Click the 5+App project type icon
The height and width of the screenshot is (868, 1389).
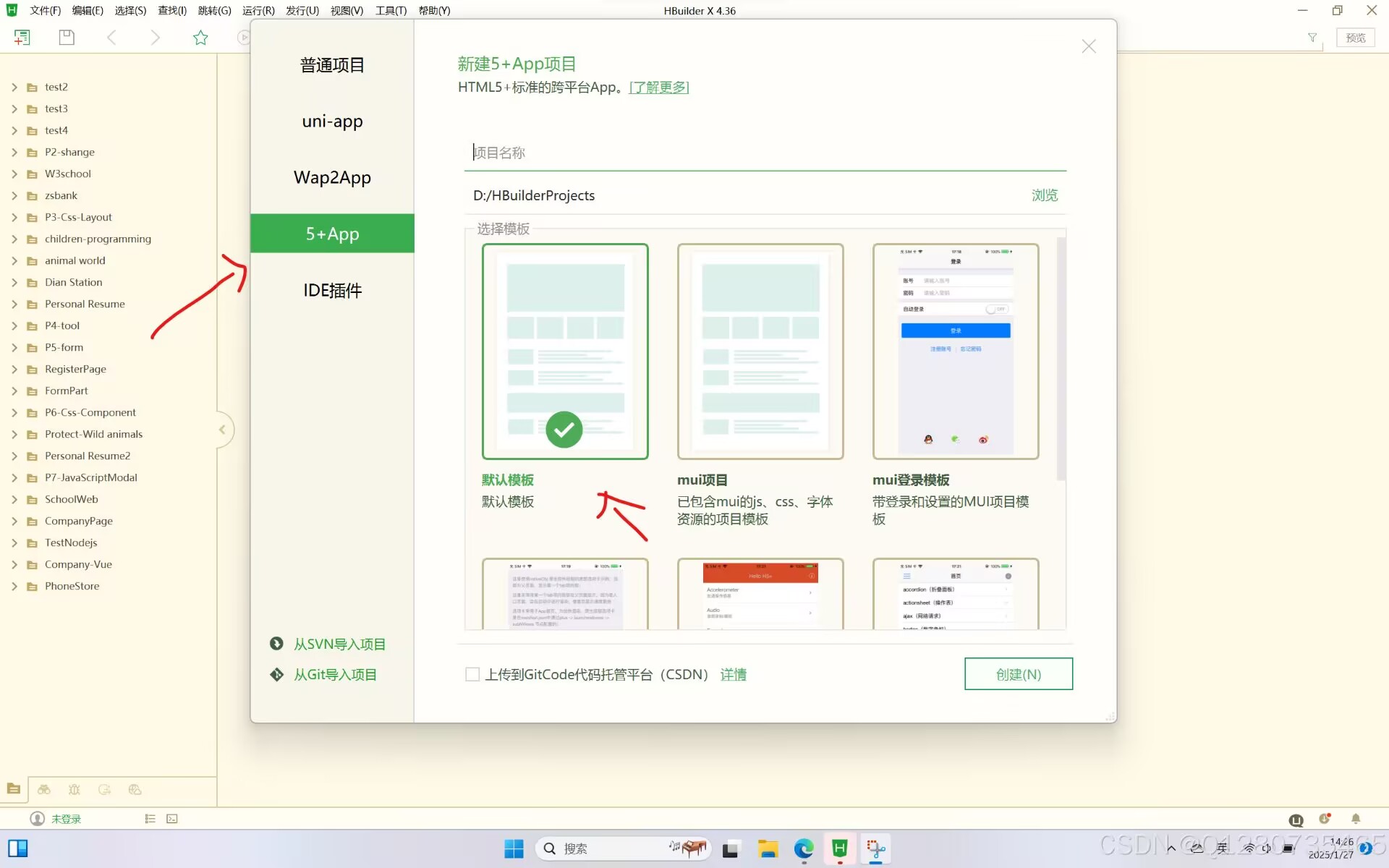[x=332, y=233]
